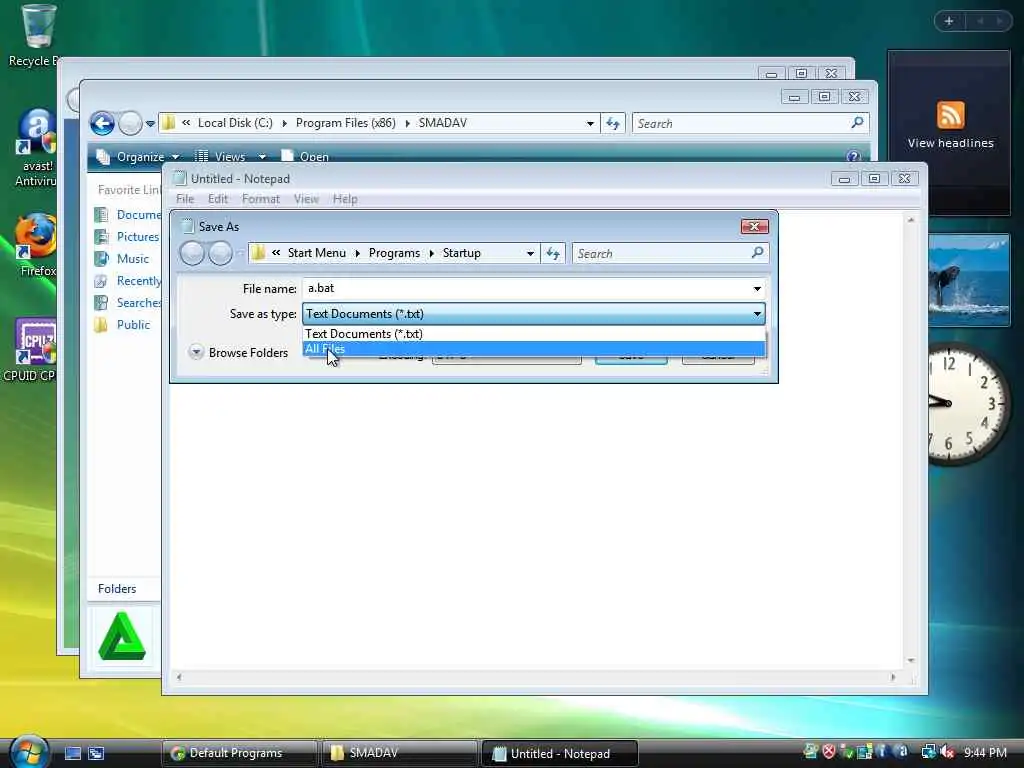Refresh the Save As folder location

click(553, 253)
